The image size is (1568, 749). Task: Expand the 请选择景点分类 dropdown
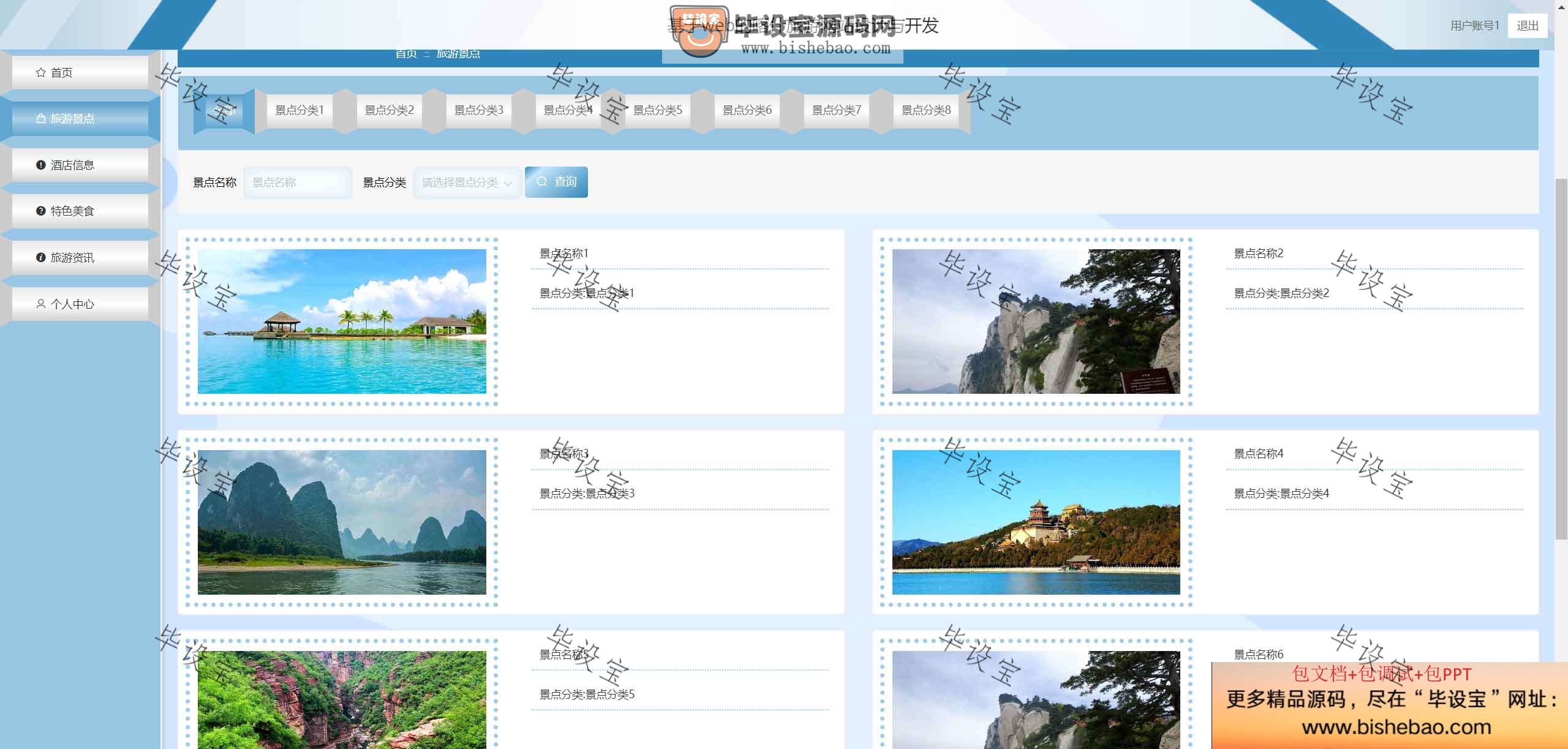pyautogui.click(x=467, y=183)
